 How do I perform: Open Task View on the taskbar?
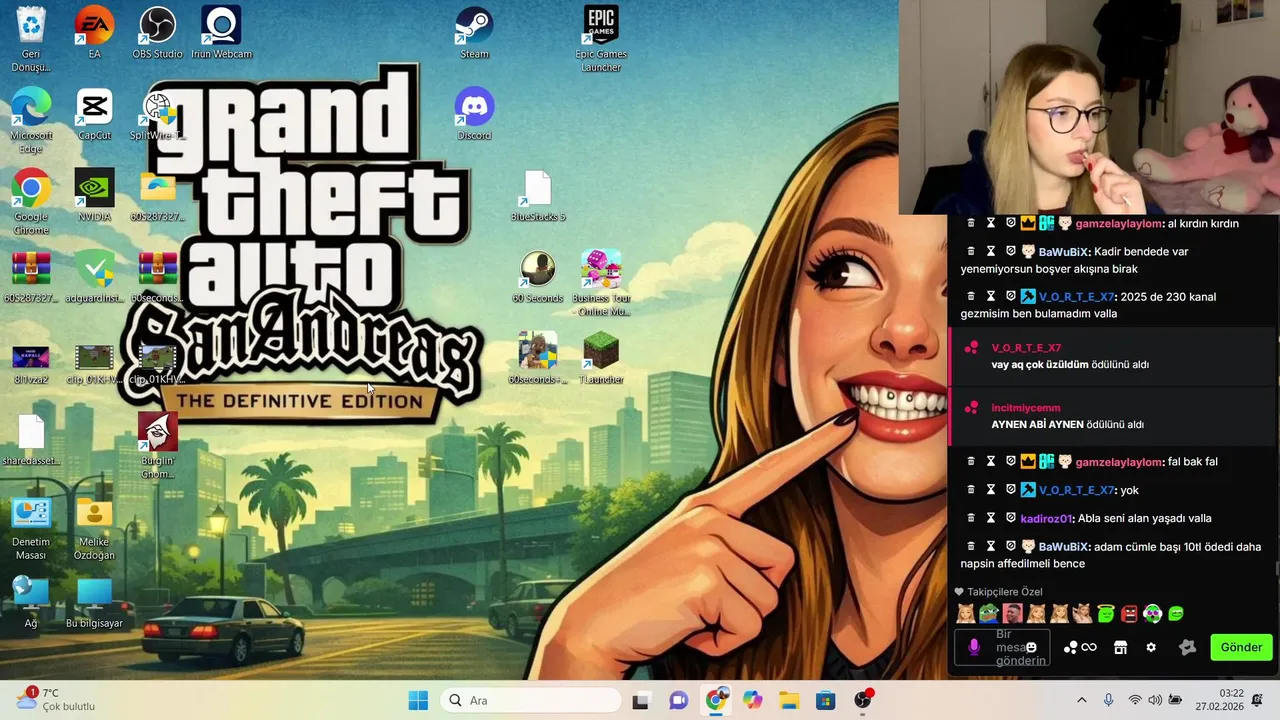(x=640, y=700)
